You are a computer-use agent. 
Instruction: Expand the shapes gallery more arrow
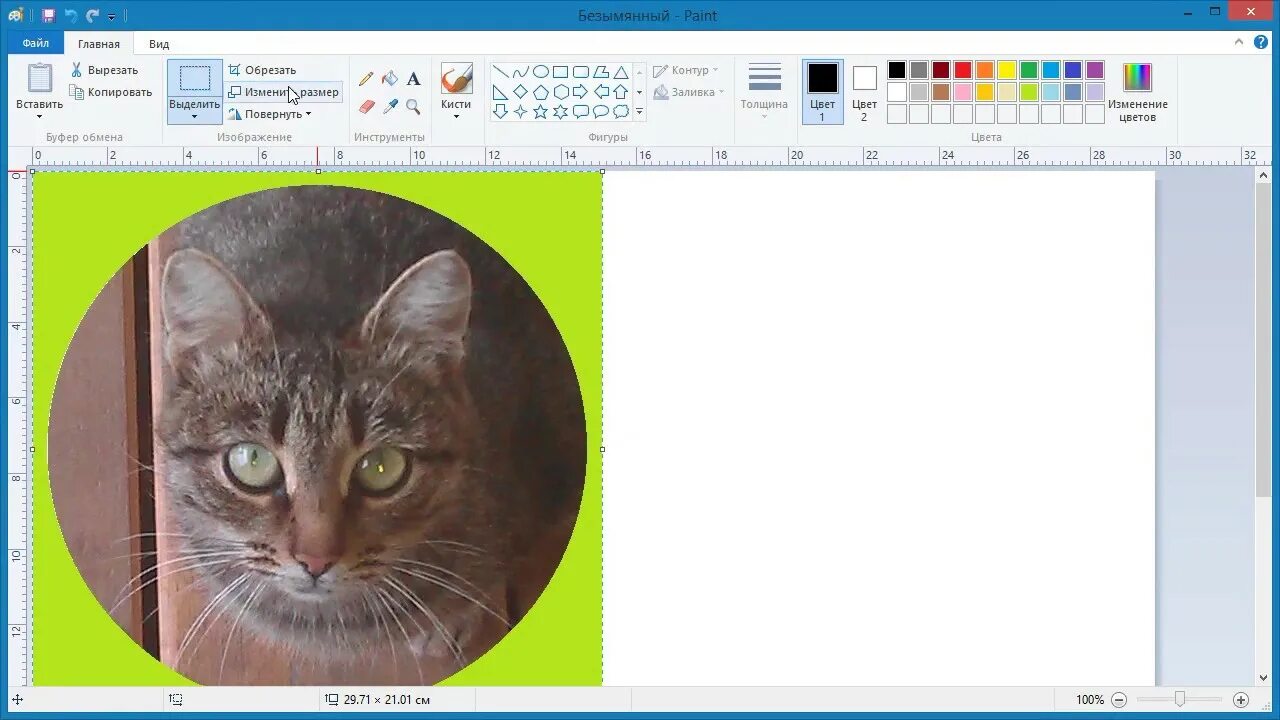coord(639,112)
